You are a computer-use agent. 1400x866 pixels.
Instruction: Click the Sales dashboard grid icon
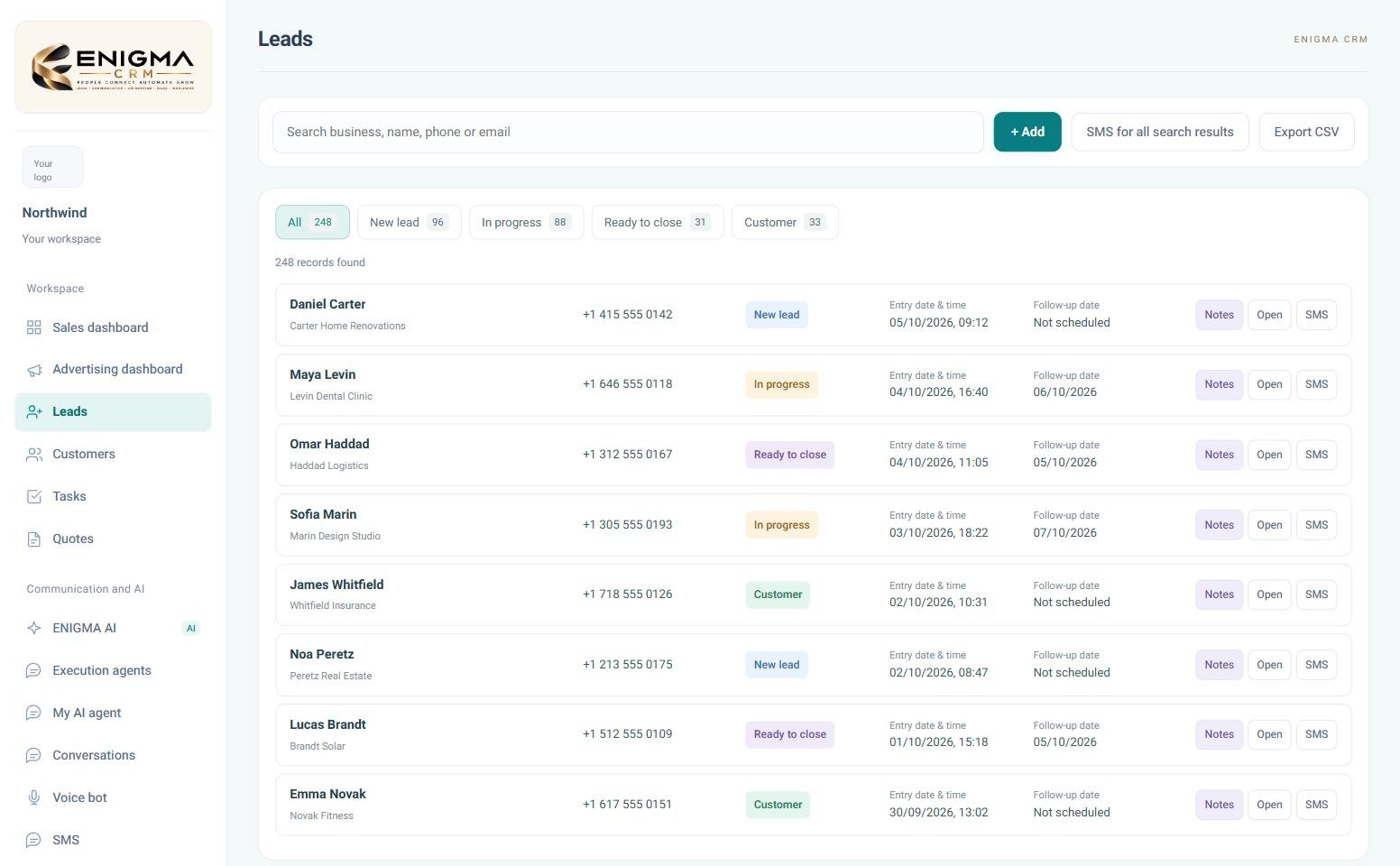click(x=34, y=327)
